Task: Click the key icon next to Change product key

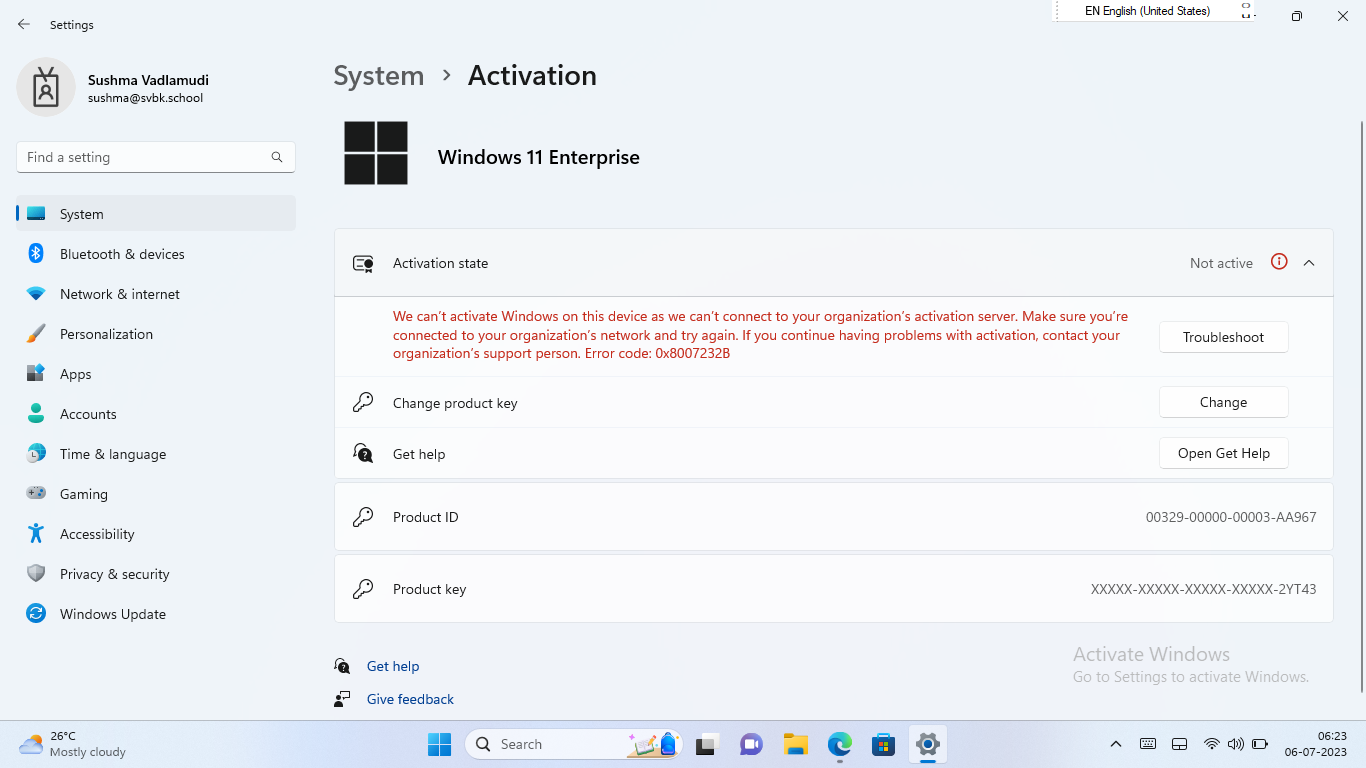Action: coord(363,402)
